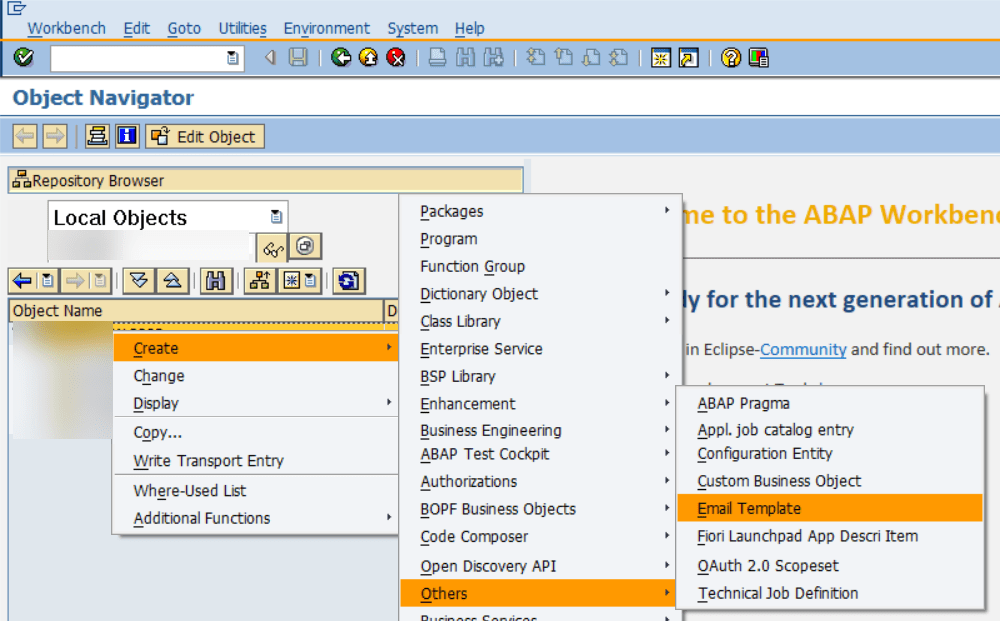1000x621 pixels.
Task: Open the Workbench menu
Action: pyautogui.click(x=66, y=29)
